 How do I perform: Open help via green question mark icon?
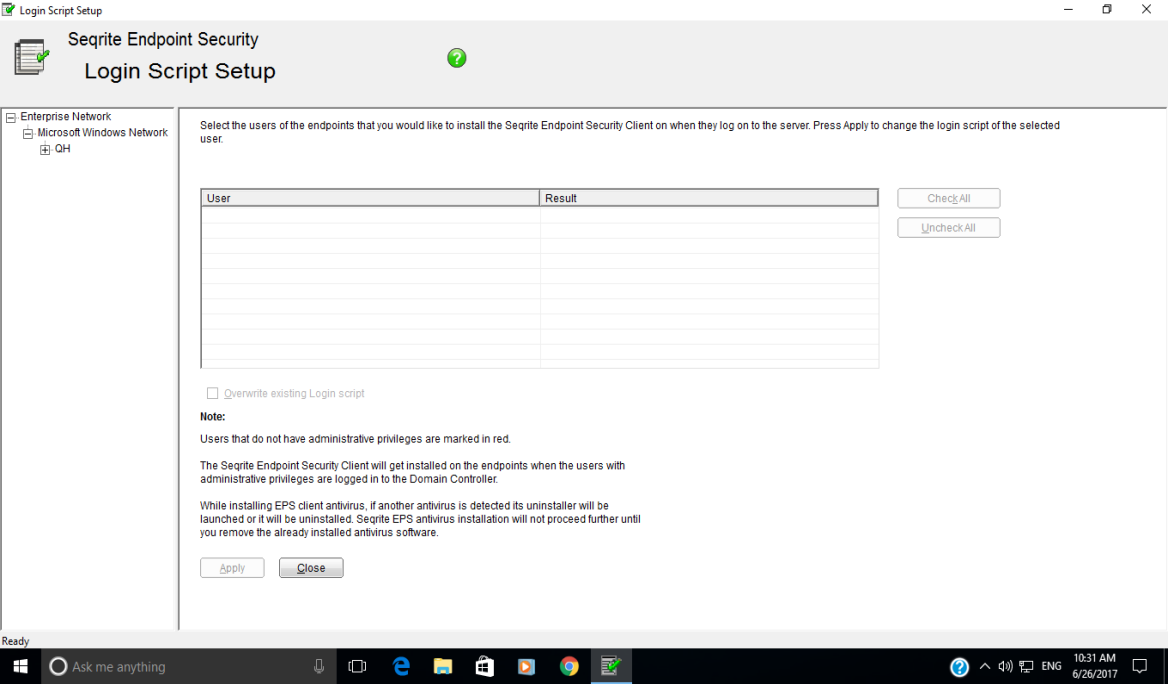[x=457, y=58]
